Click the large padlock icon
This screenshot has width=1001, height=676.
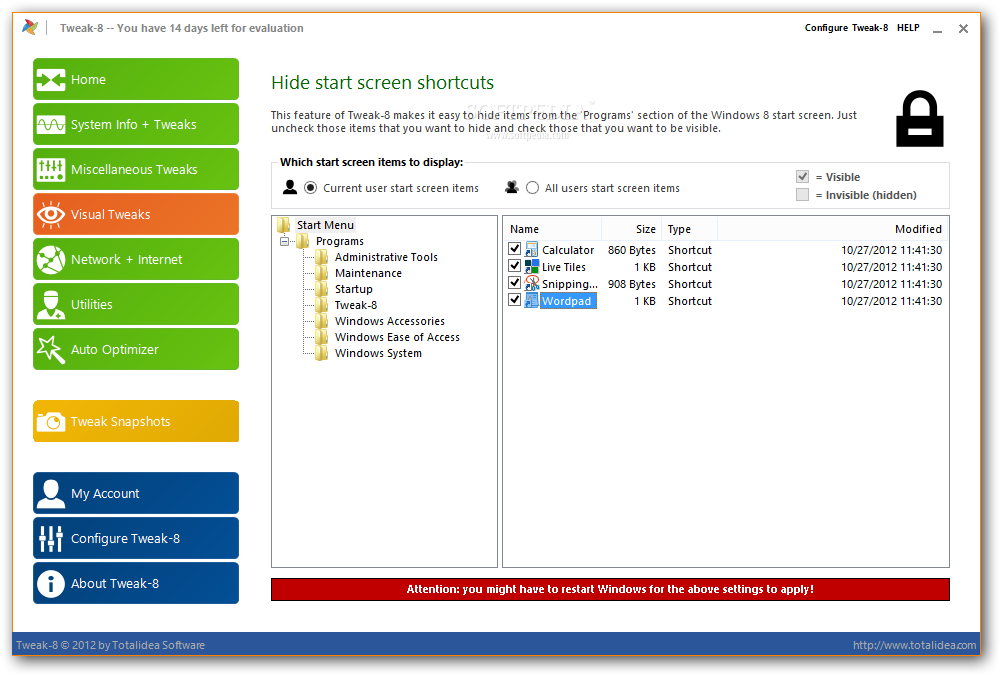[919, 119]
